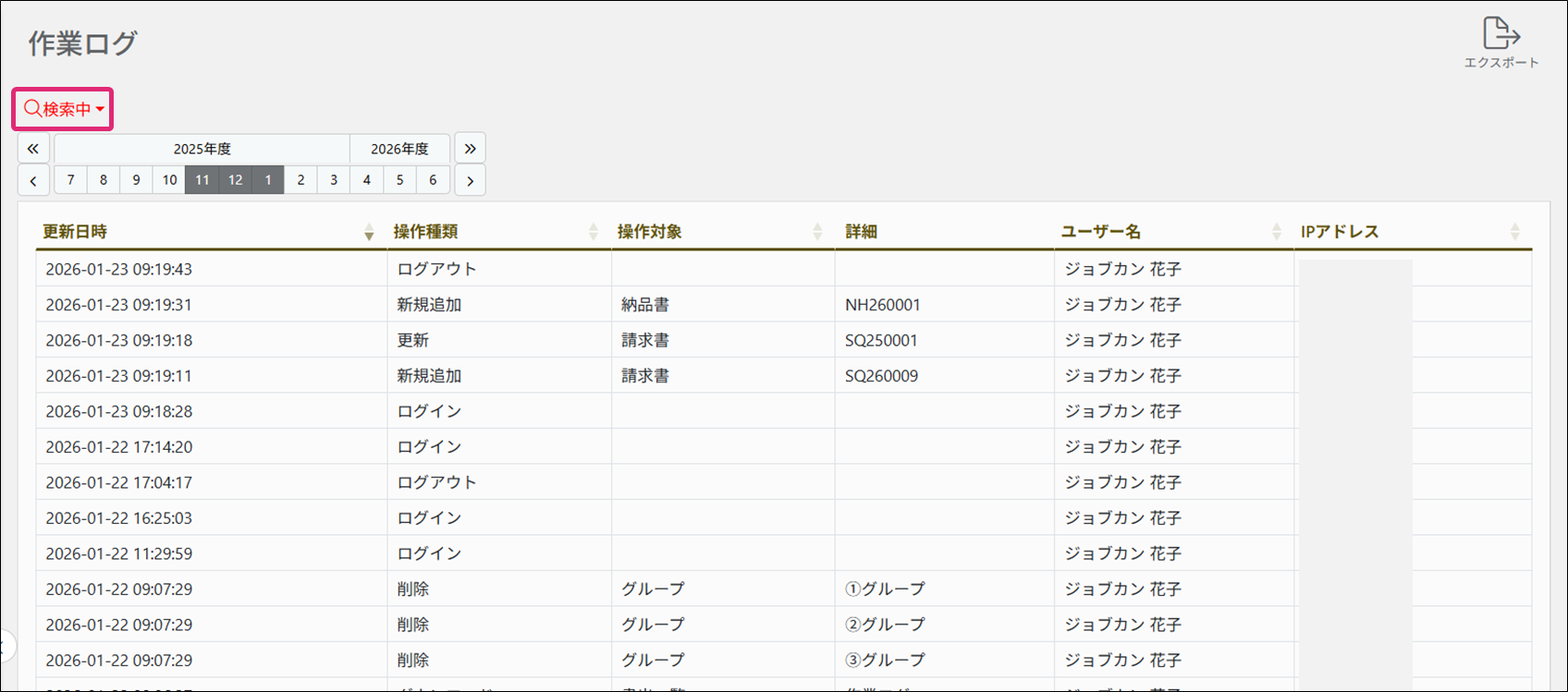Select month 11 in the month selector

202,180
